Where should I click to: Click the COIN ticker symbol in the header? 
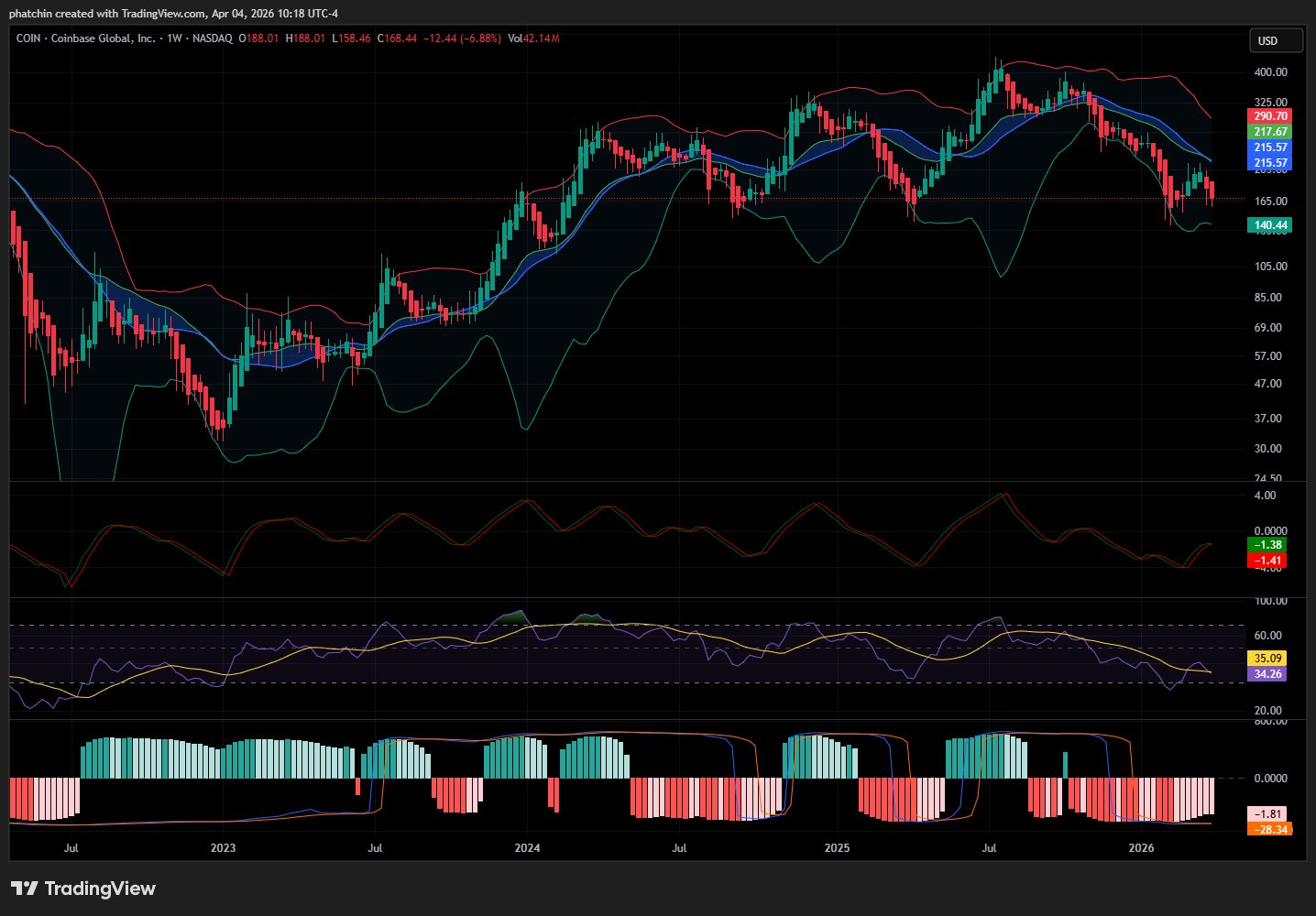28,38
